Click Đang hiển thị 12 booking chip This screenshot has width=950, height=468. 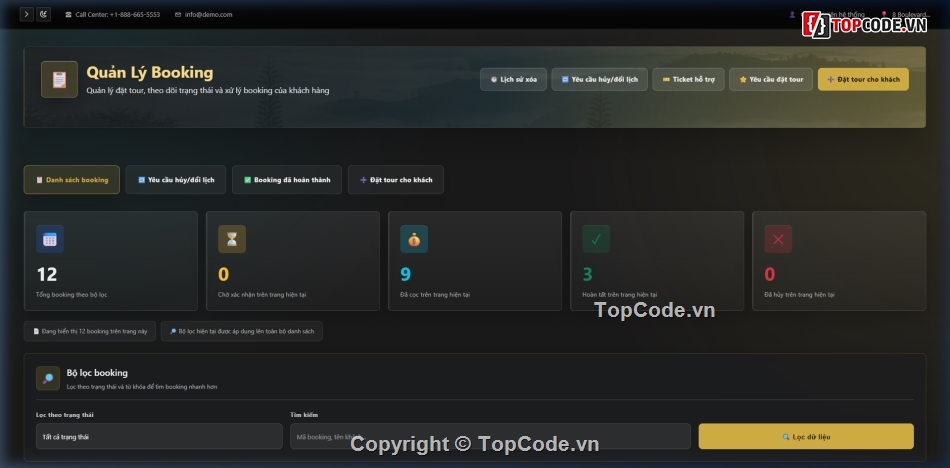90,332
